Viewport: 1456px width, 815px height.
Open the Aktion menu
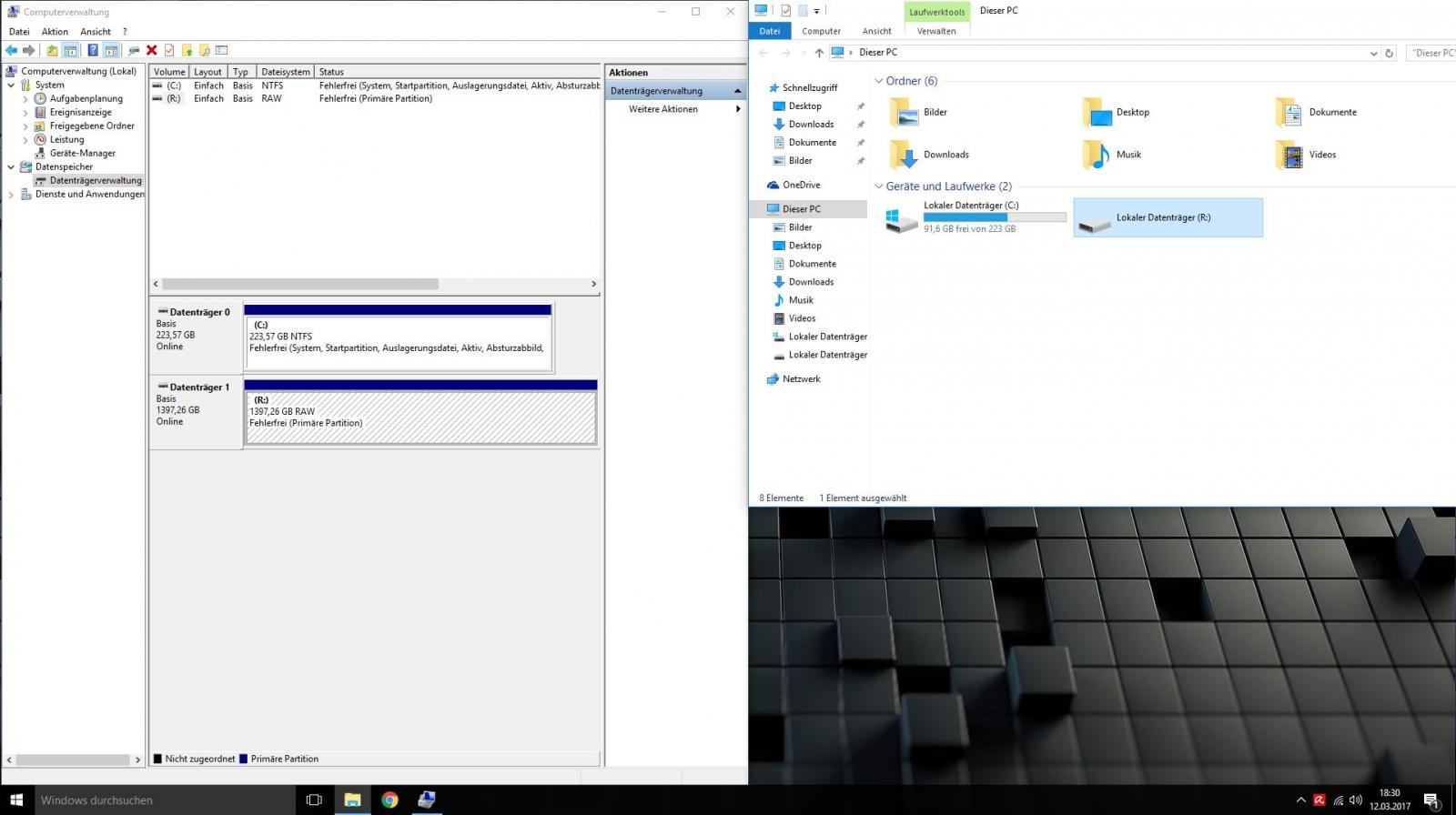(x=55, y=32)
